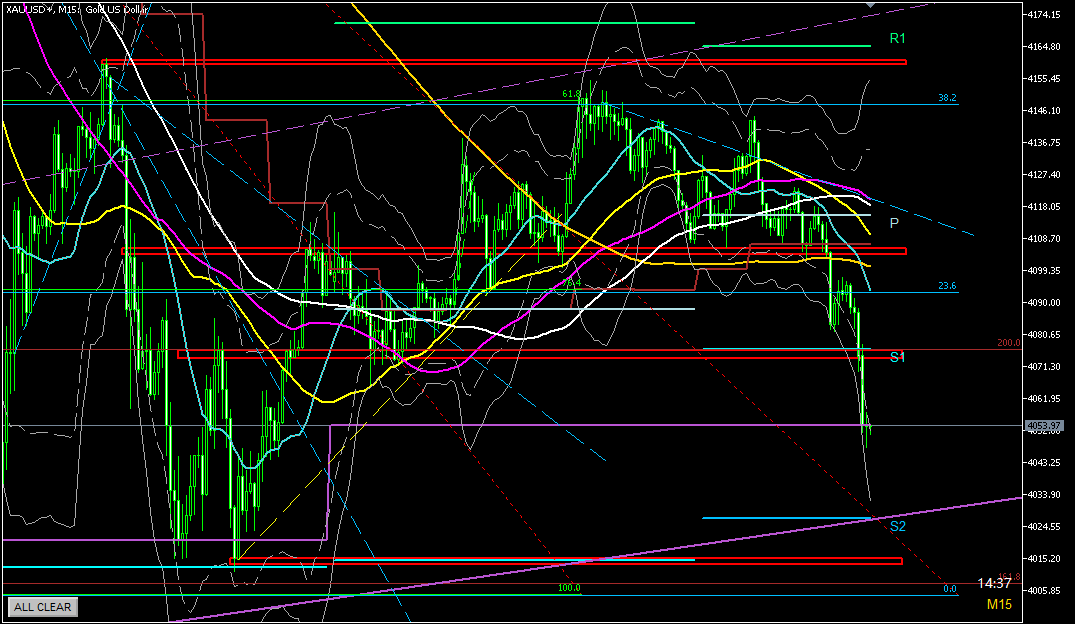
Task: Click the XAUUSD M15 chart title text
Action: pyautogui.click(x=76, y=9)
